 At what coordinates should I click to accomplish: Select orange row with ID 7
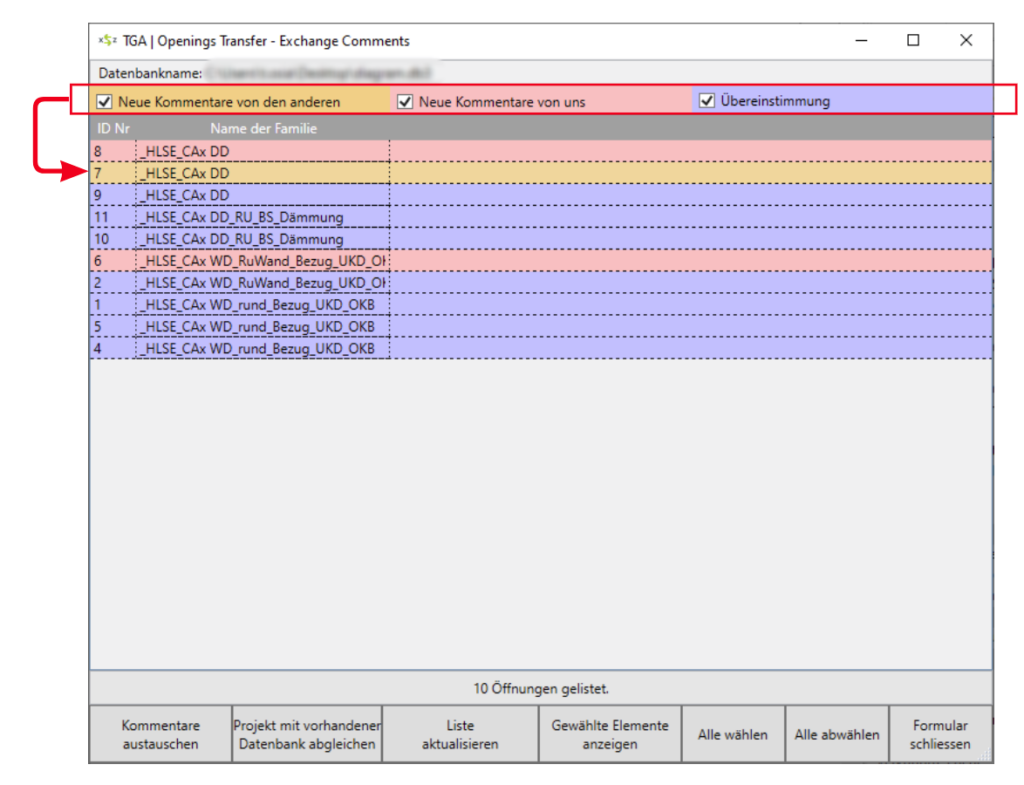click(260, 173)
